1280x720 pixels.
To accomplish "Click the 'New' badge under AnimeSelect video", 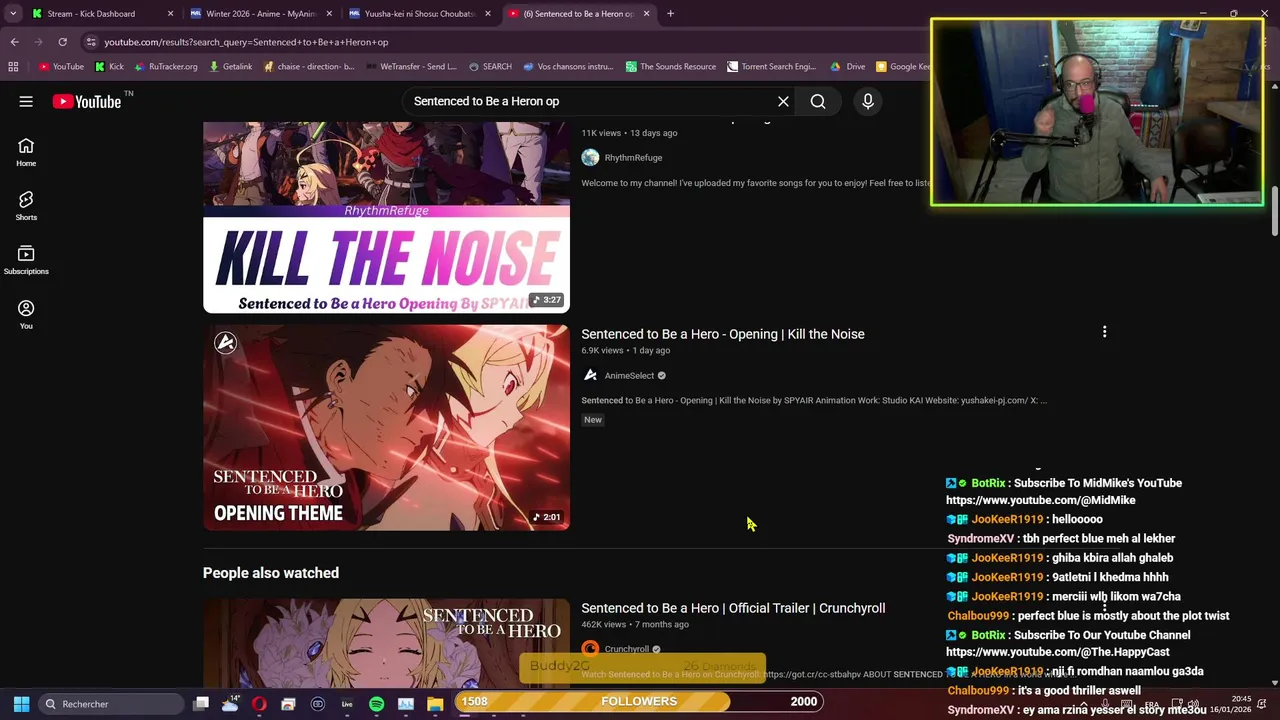I will pos(593,420).
